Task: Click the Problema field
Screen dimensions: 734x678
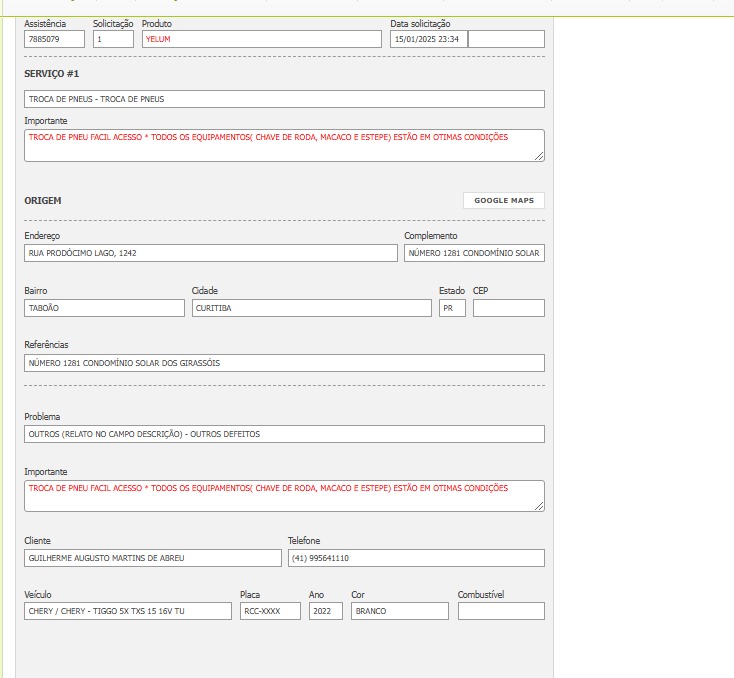Action: (284, 434)
